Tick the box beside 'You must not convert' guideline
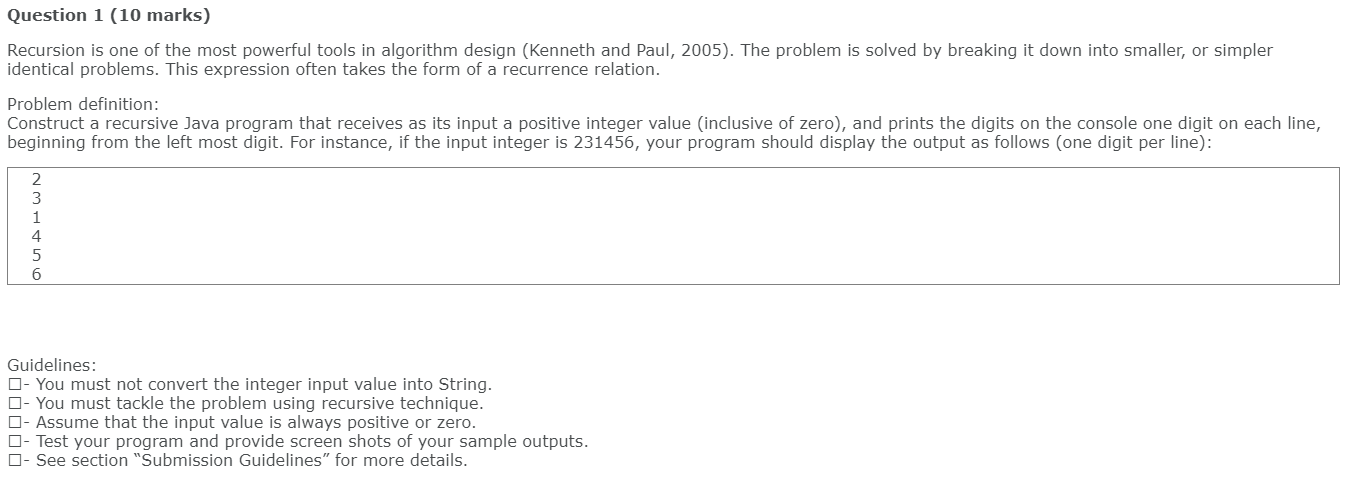The height and width of the screenshot is (481, 1345). coord(13,385)
